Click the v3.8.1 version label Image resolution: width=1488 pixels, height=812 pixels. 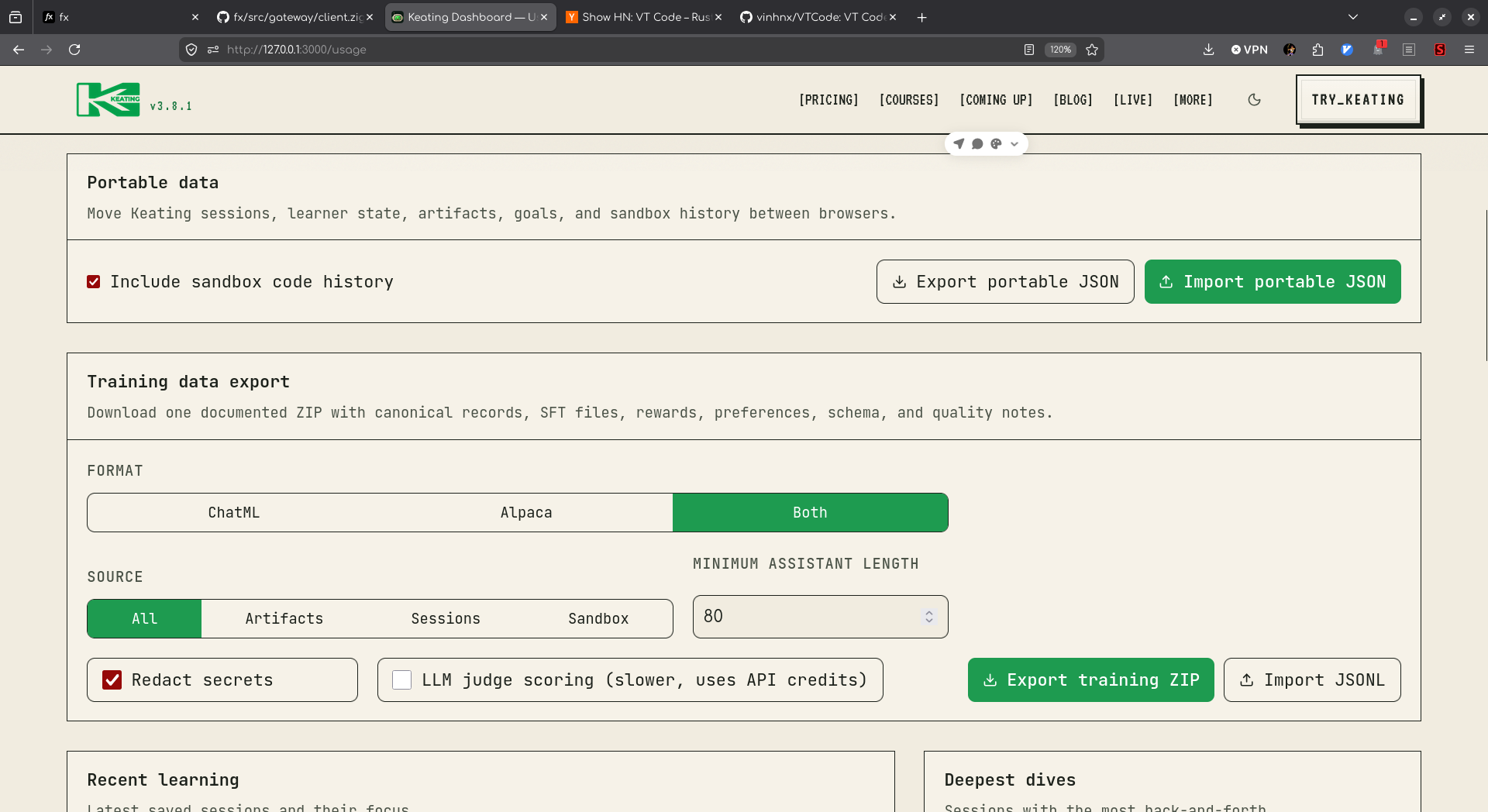coord(170,106)
